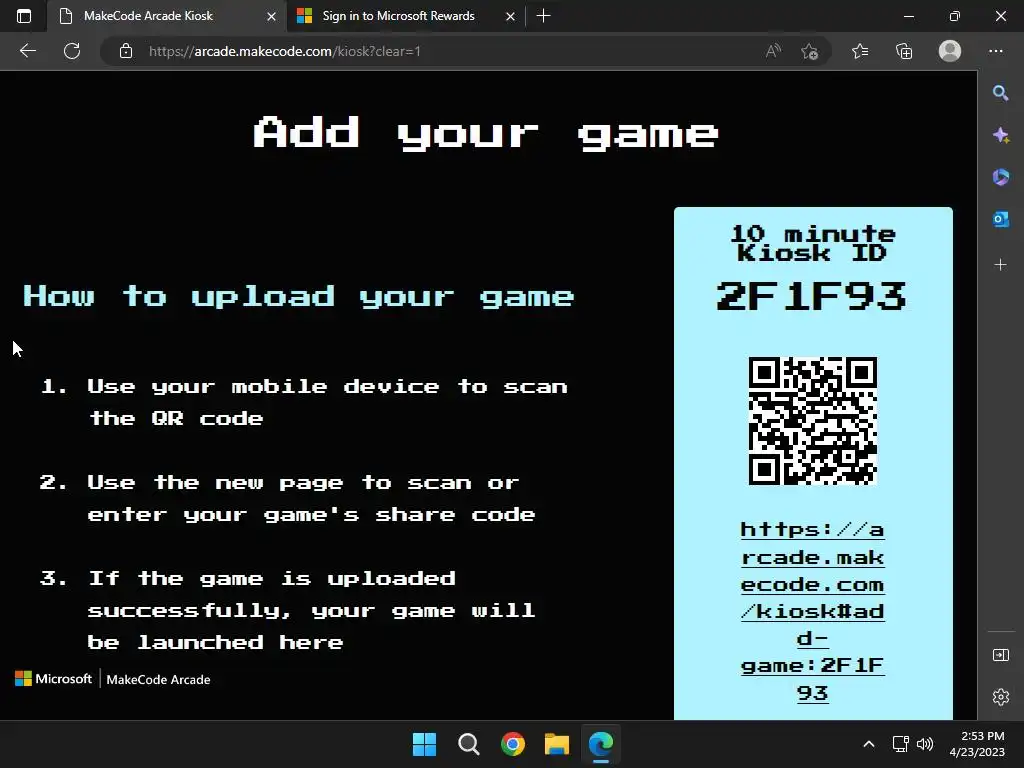Click the 'Add your game' heading

pos(487,134)
